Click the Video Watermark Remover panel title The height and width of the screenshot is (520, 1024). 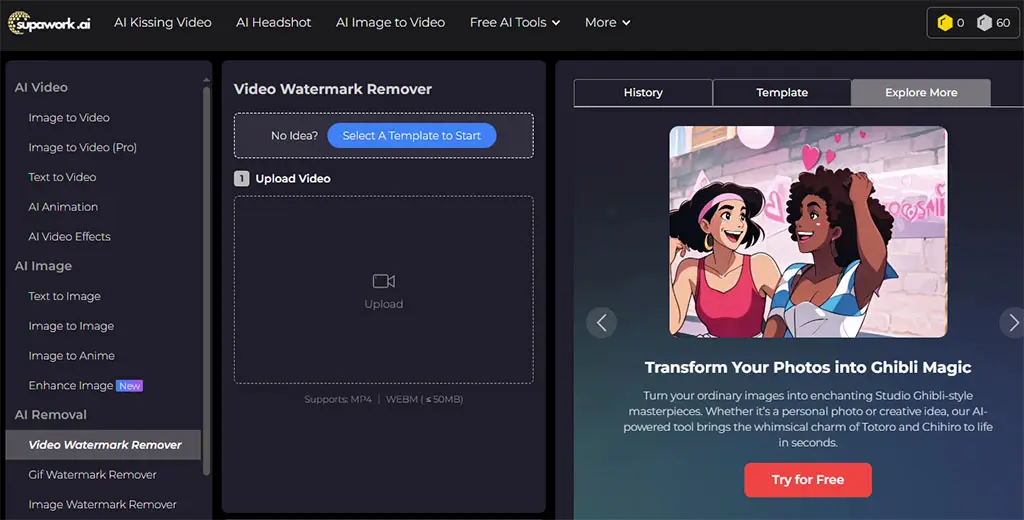click(332, 89)
